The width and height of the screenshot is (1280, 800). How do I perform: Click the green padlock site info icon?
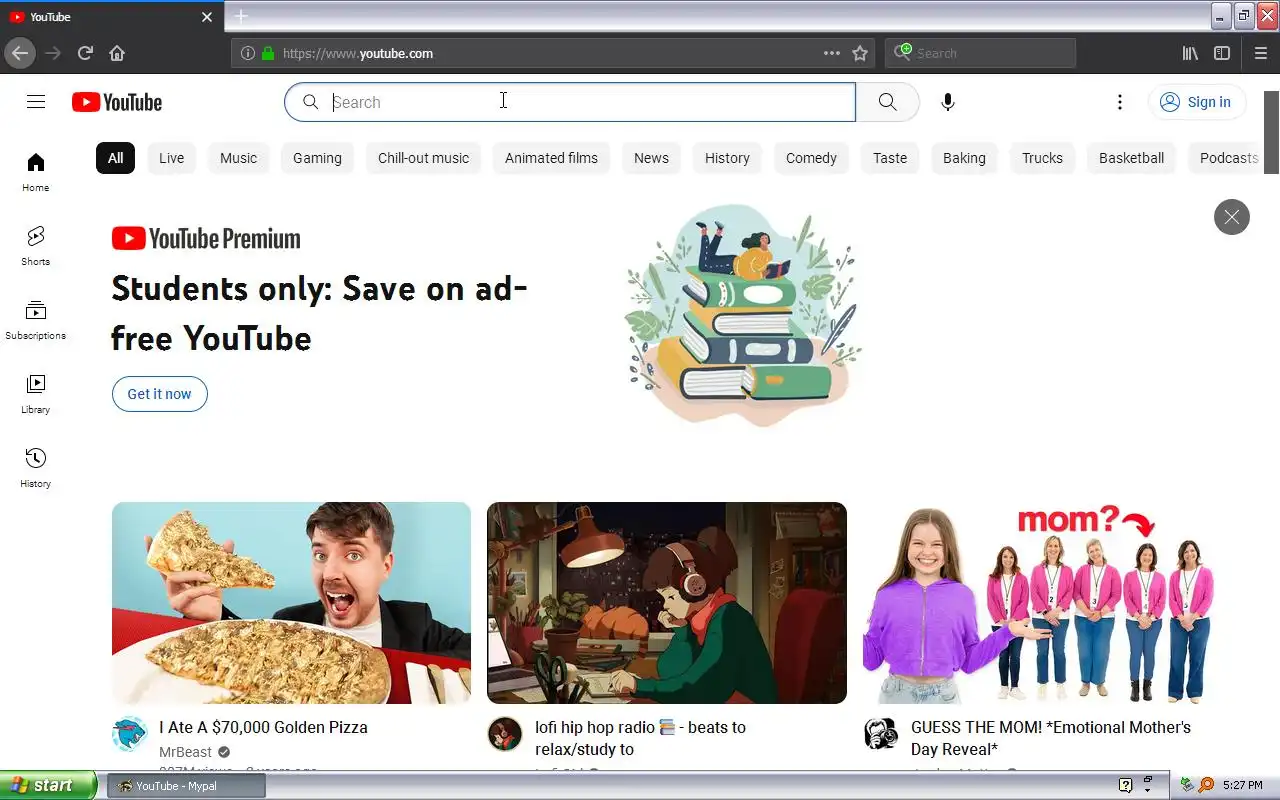pyautogui.click(x=268, y=53)
